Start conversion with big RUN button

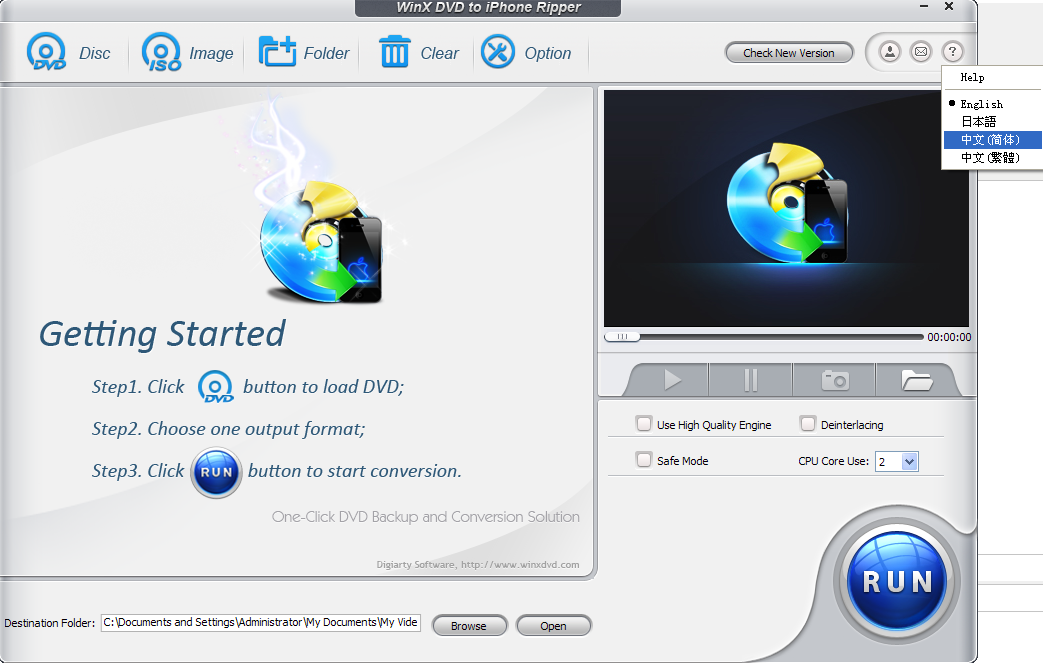pyautogui.click(x=897, y=581)
